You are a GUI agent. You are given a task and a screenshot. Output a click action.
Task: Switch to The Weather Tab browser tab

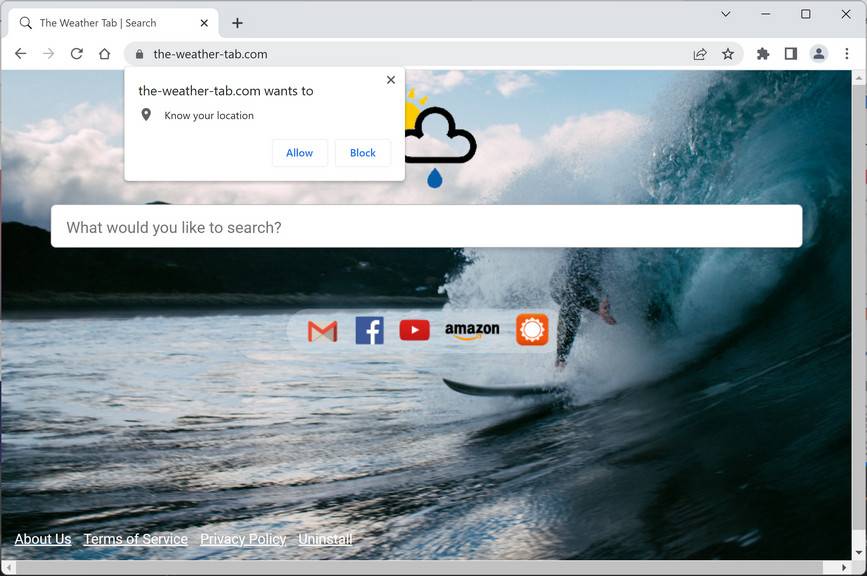point(110,22)
